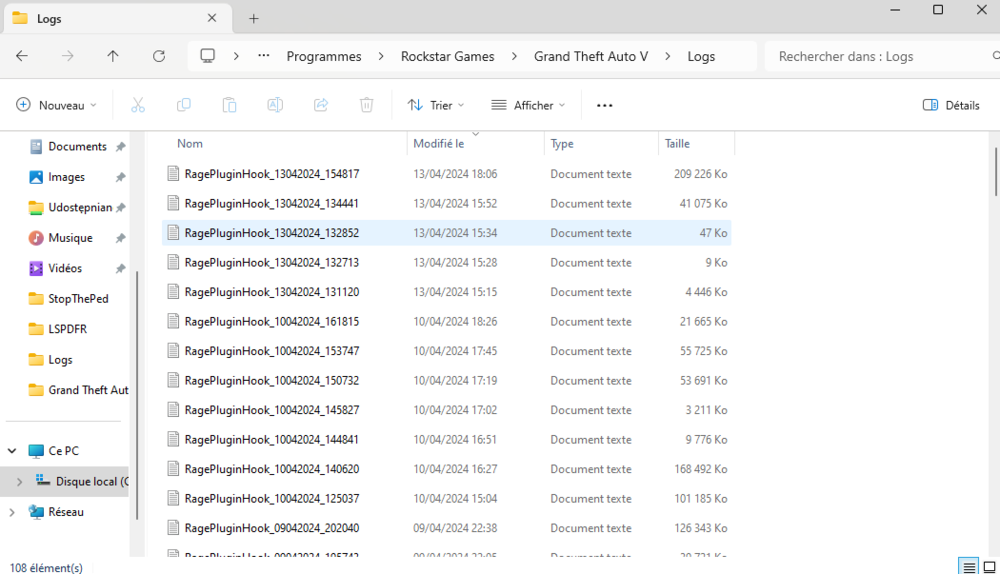Click the Cut scissors icon
The height and width of the screenshot is (574, 1000).
(138, 105)
